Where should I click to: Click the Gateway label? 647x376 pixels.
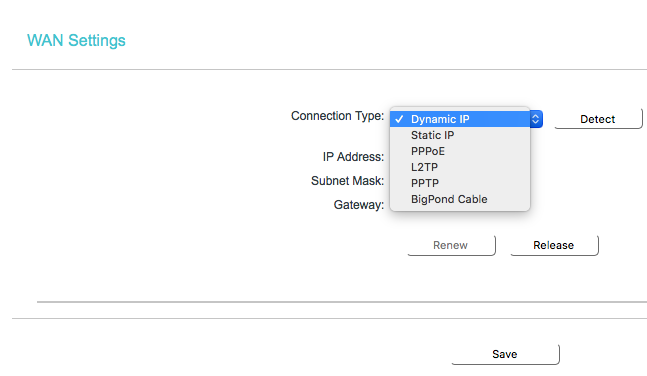coord(359,205)
